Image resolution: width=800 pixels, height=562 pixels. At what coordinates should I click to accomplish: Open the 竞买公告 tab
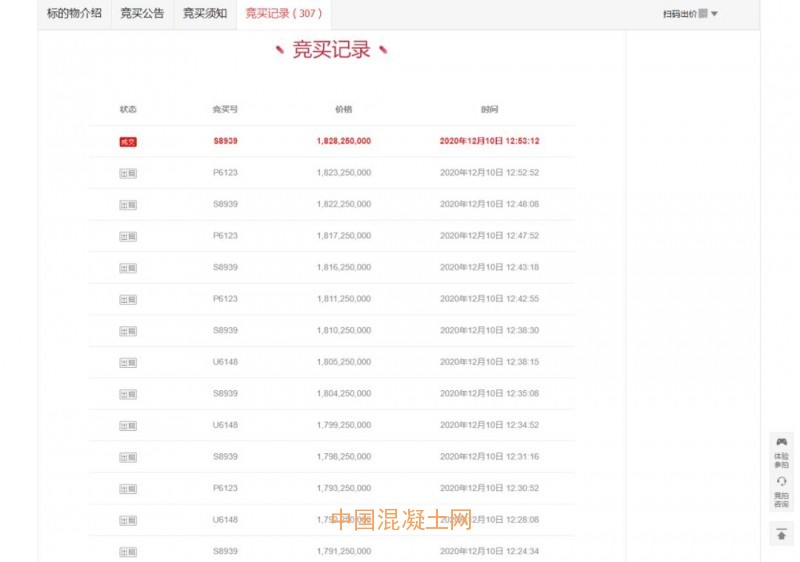[142, 14]
